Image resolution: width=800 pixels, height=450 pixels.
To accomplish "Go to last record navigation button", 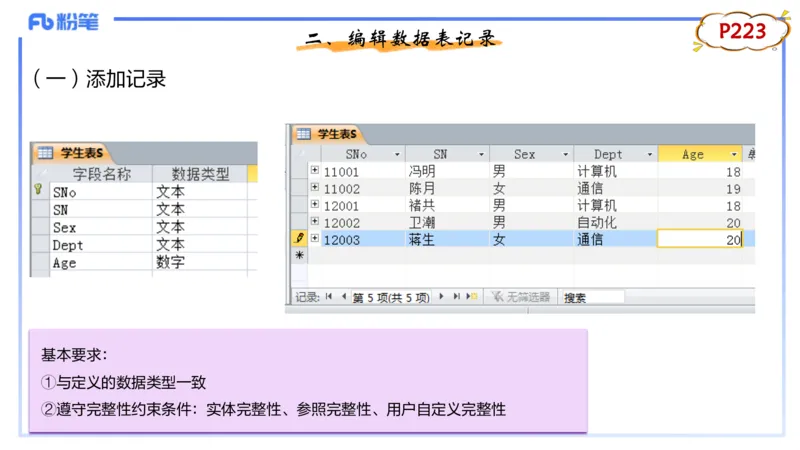I will pos(457,296).
